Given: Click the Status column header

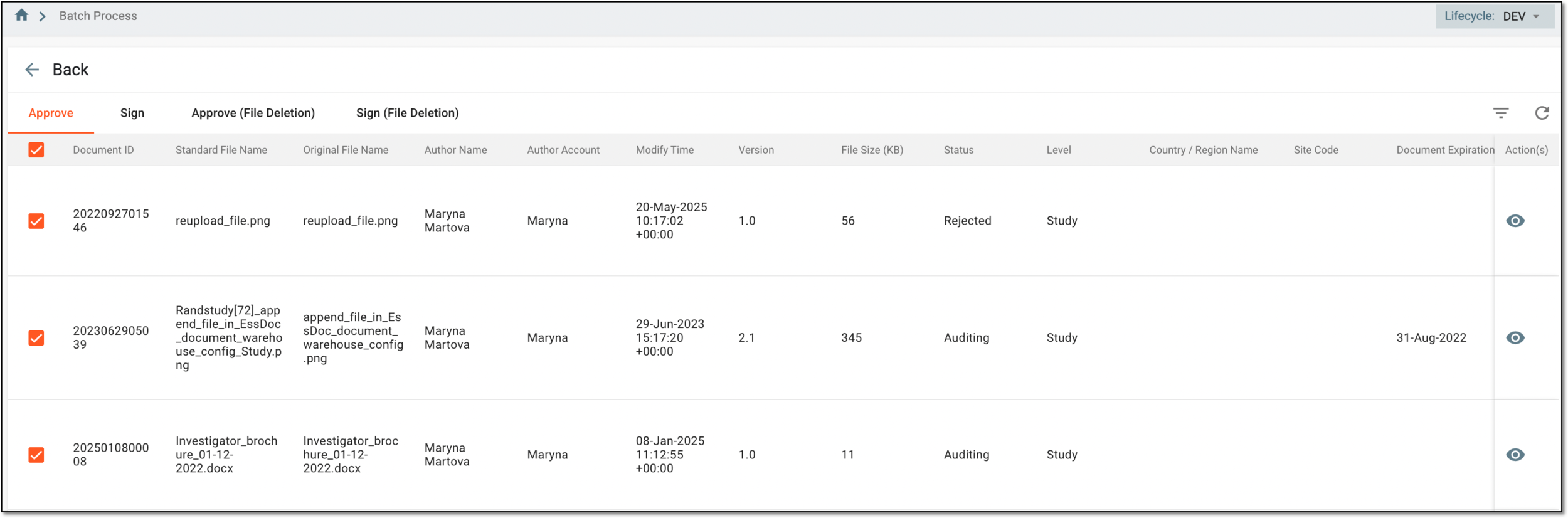Looking at the screenshot, I should pos(959,150).
